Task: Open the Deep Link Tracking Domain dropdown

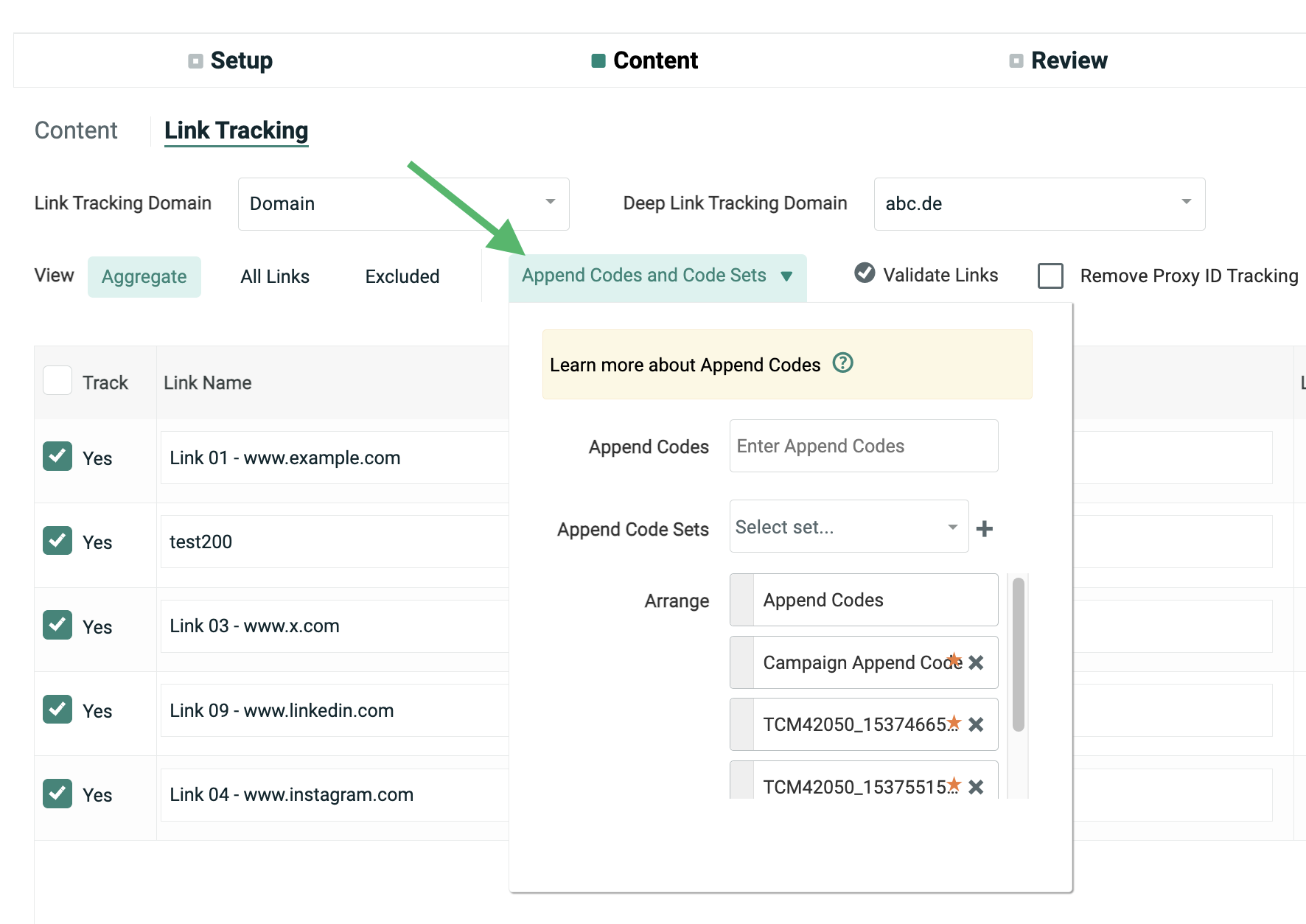Action: [x=1038, y=203]
